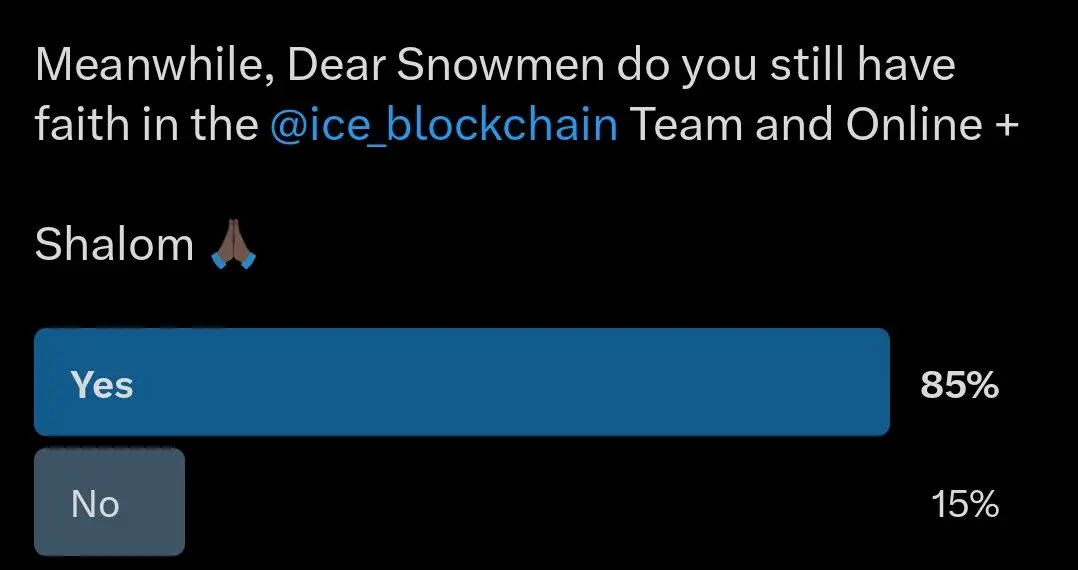
Task: Click the words do you still have
Action: (786, 67)
